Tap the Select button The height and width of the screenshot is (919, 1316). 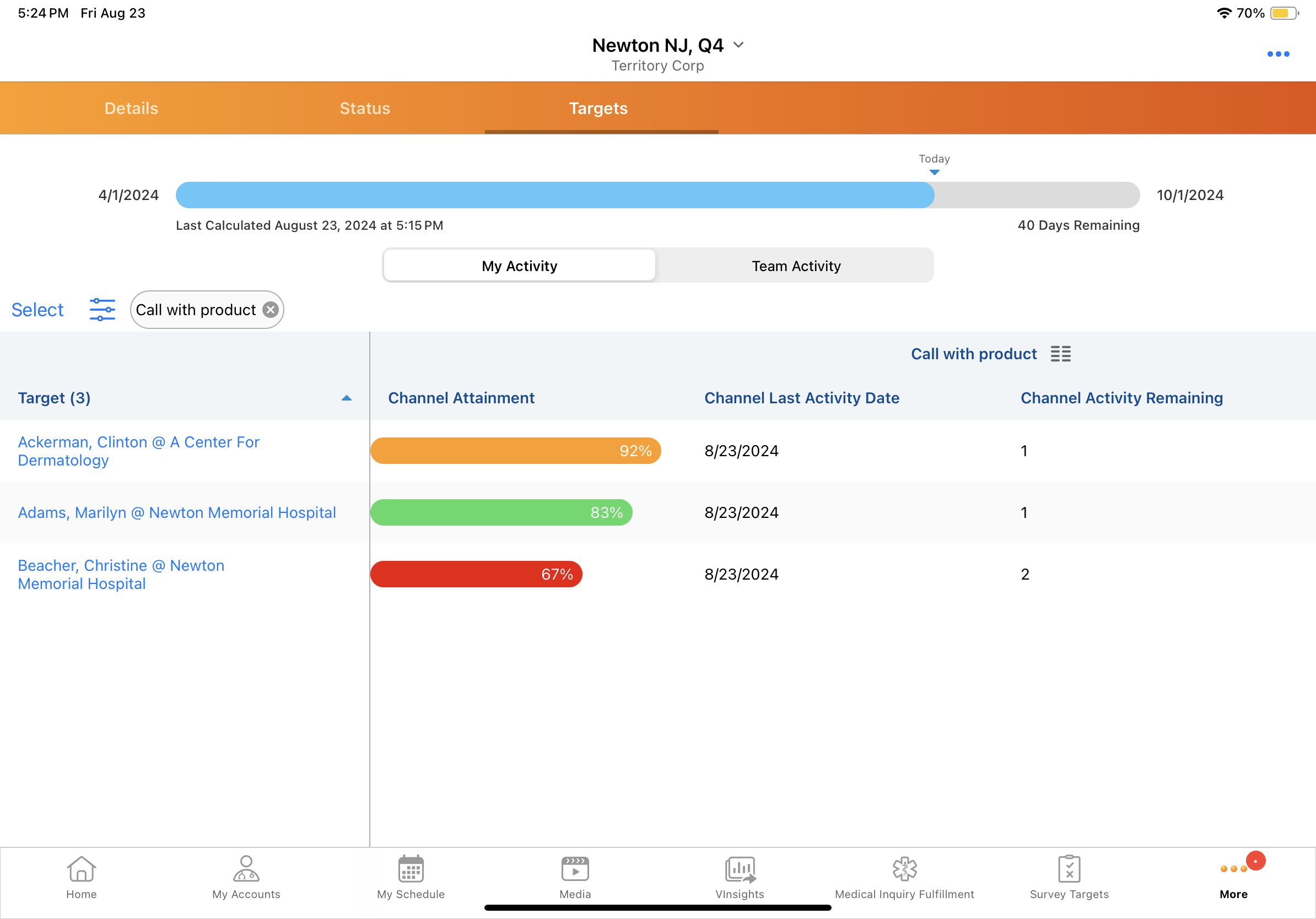tap(37, 310)
